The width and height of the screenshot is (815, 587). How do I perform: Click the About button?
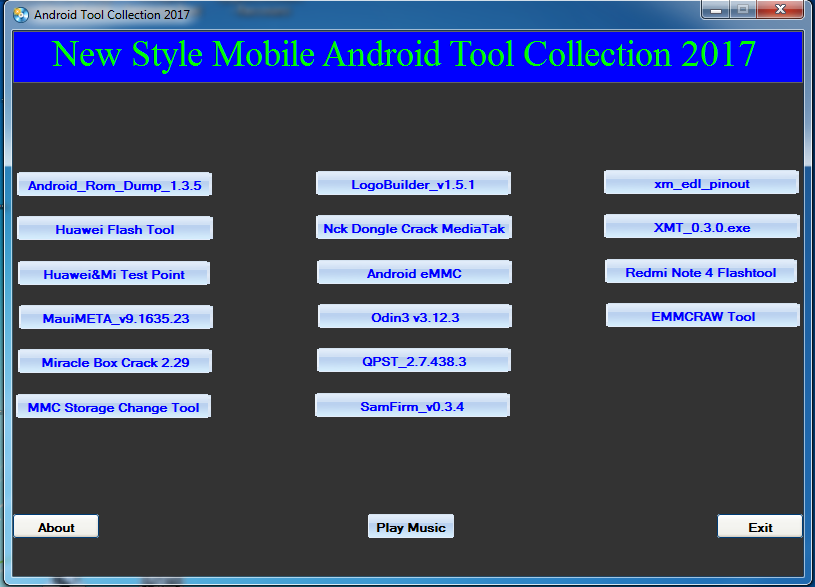coord(56,527)
